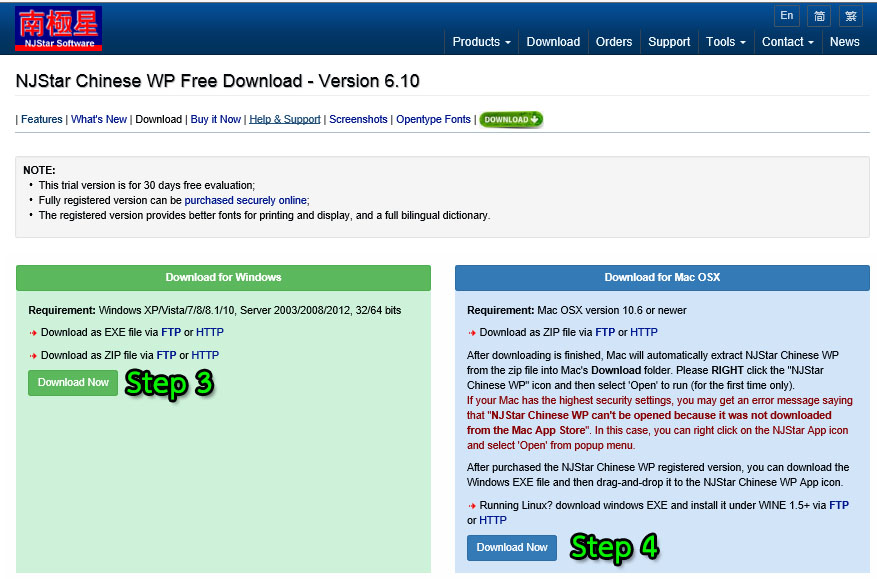Switch language to Simplified Chinese (简)
The image size is (877, 579).
819,16
